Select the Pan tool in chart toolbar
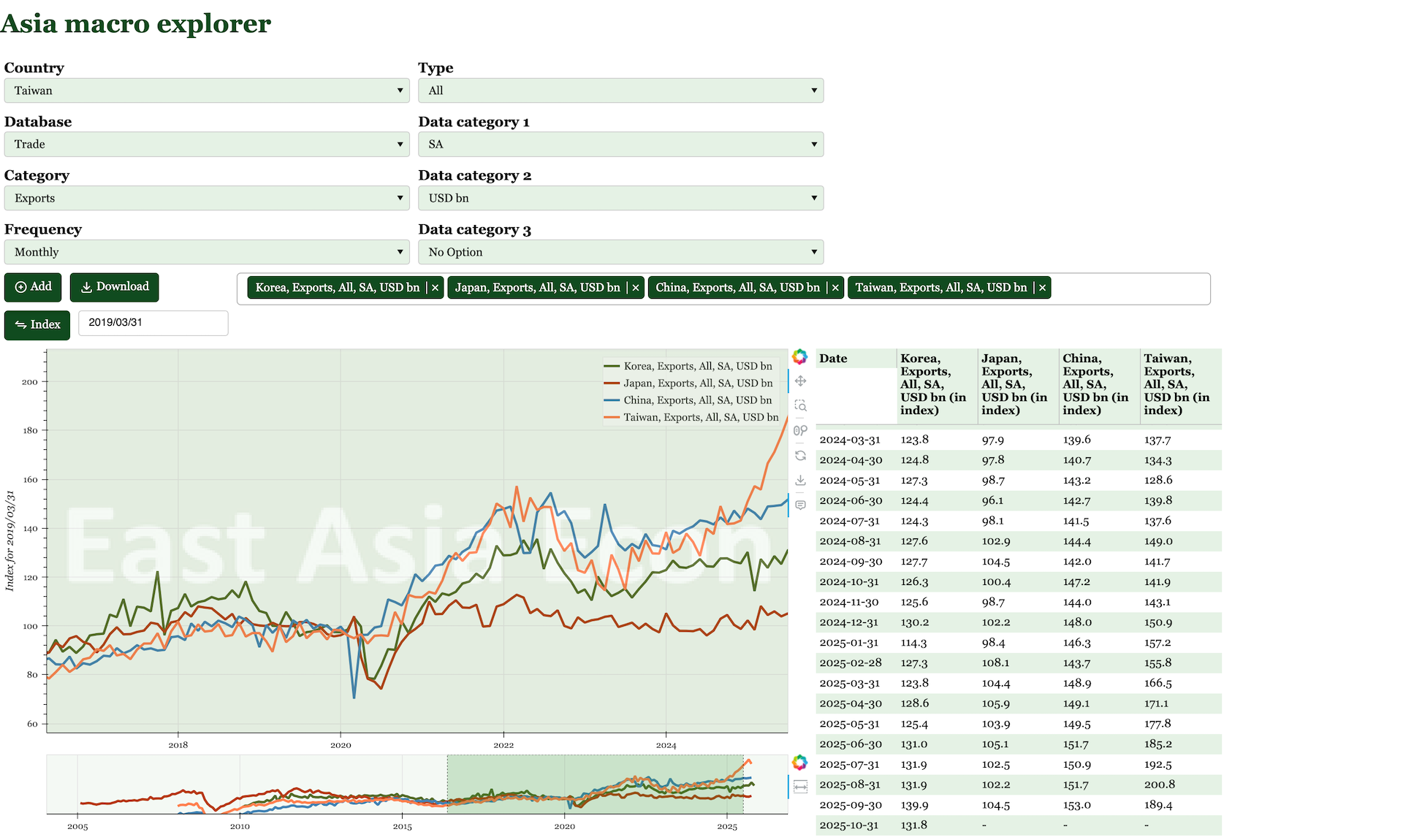 coord(800,381)
